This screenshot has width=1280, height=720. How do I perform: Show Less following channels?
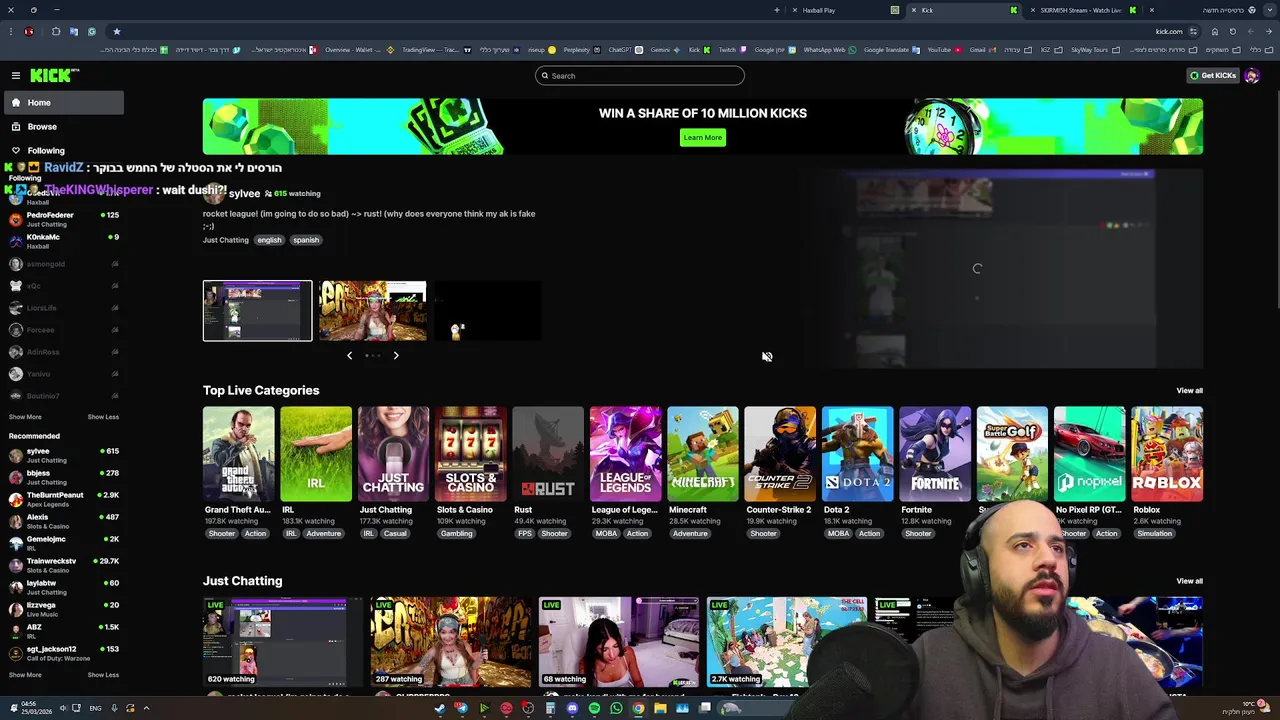tap(103, 417)
